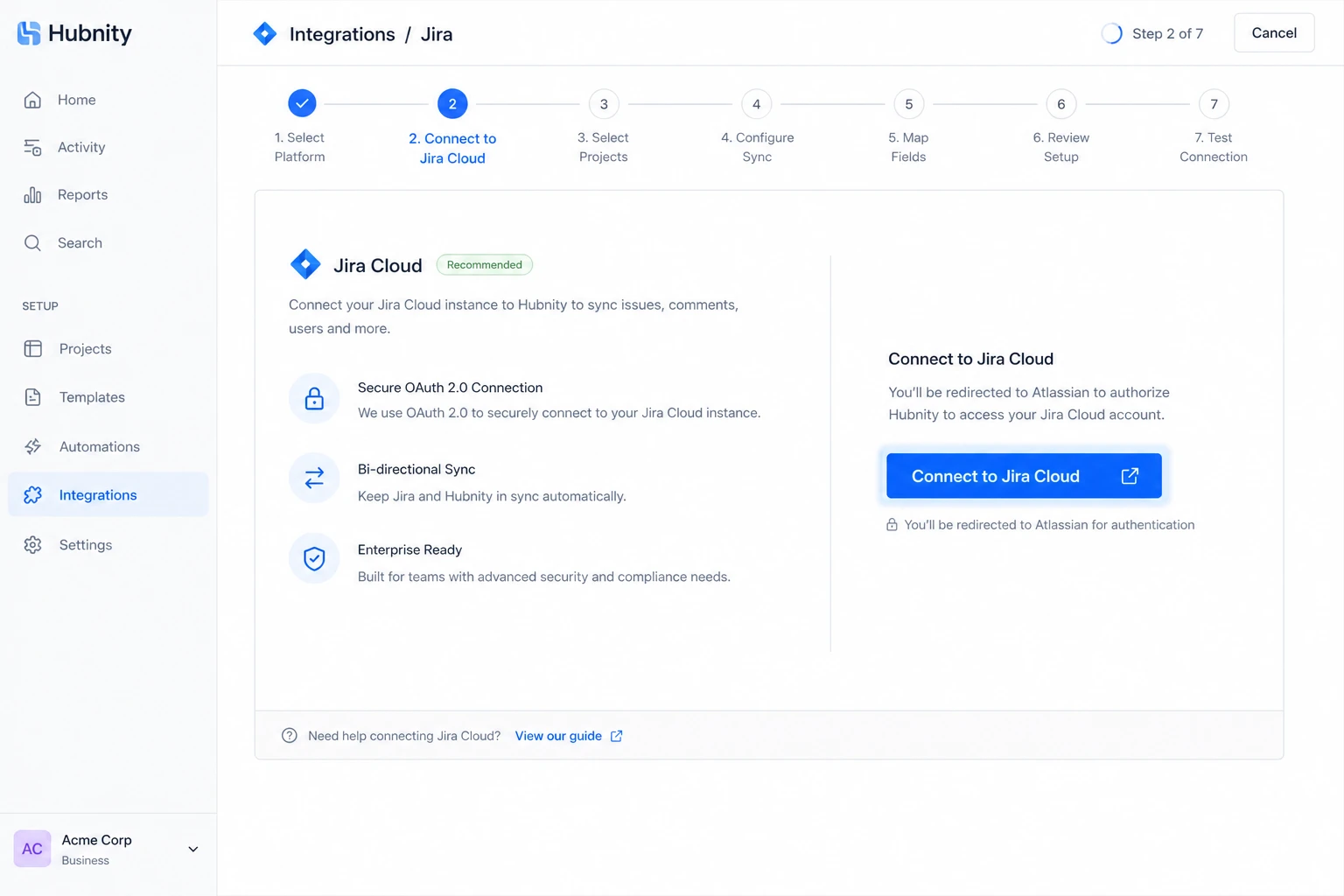Go to step 5 Map Fields circle
Screen dimensions: 1344x896
[x=909, y=104]
